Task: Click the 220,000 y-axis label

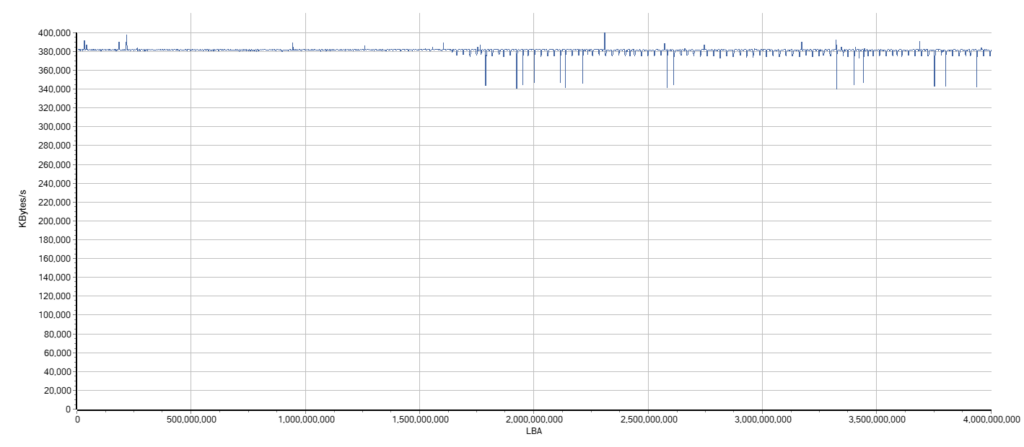Action: pos(56,203)
